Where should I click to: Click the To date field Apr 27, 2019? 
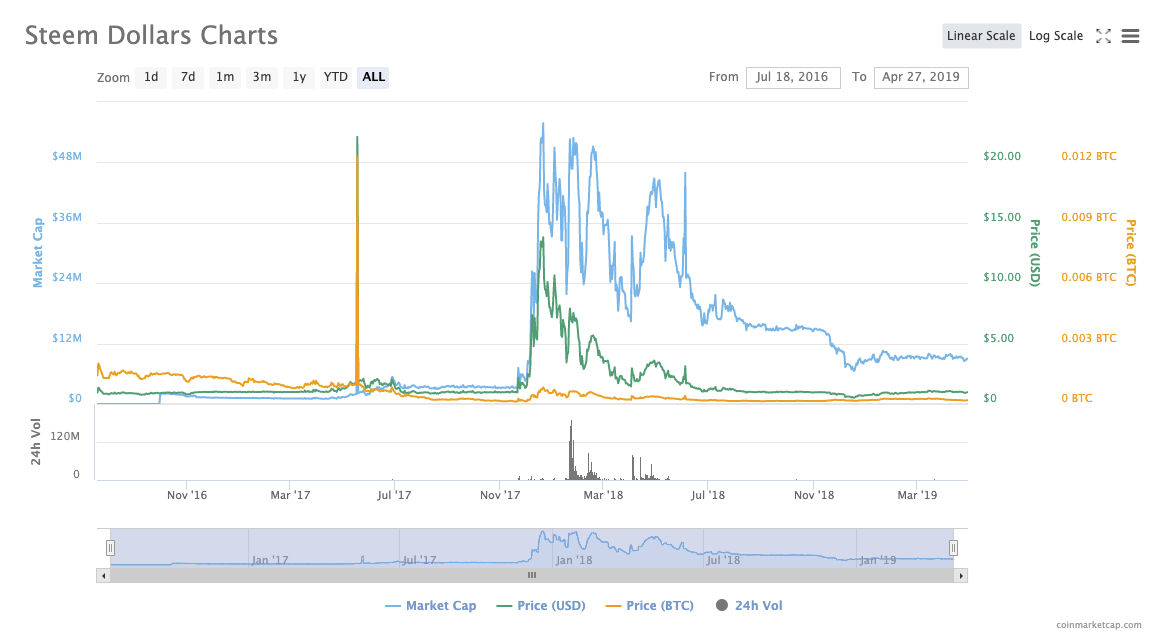click(x=921, y=77)
